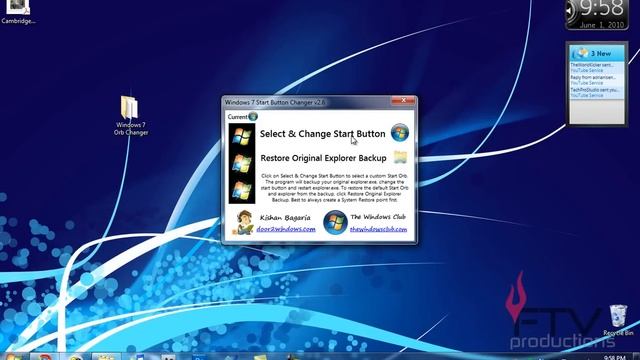The width and height of the screenshot is (640, 360).
Task: Close the Start Button Changer dialog
Action: tap(403, 100)
